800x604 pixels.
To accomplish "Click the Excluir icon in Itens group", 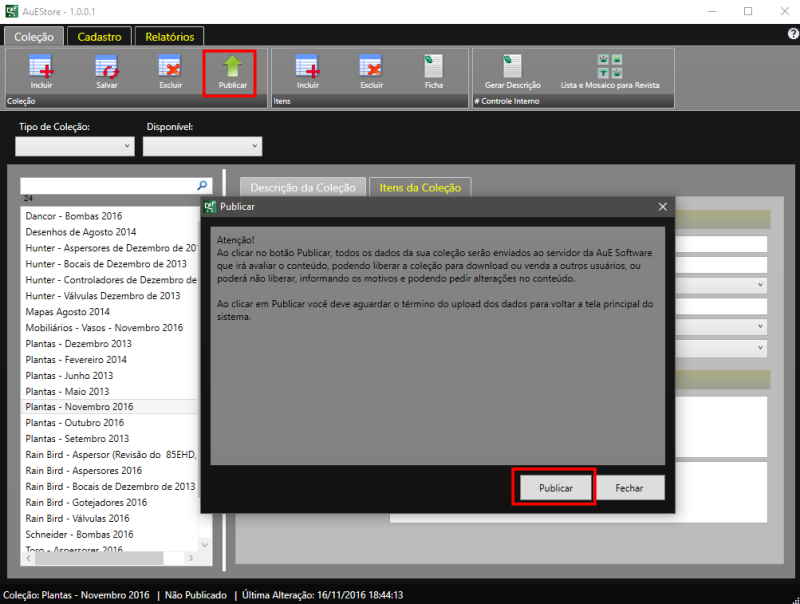I will point(372,68).
